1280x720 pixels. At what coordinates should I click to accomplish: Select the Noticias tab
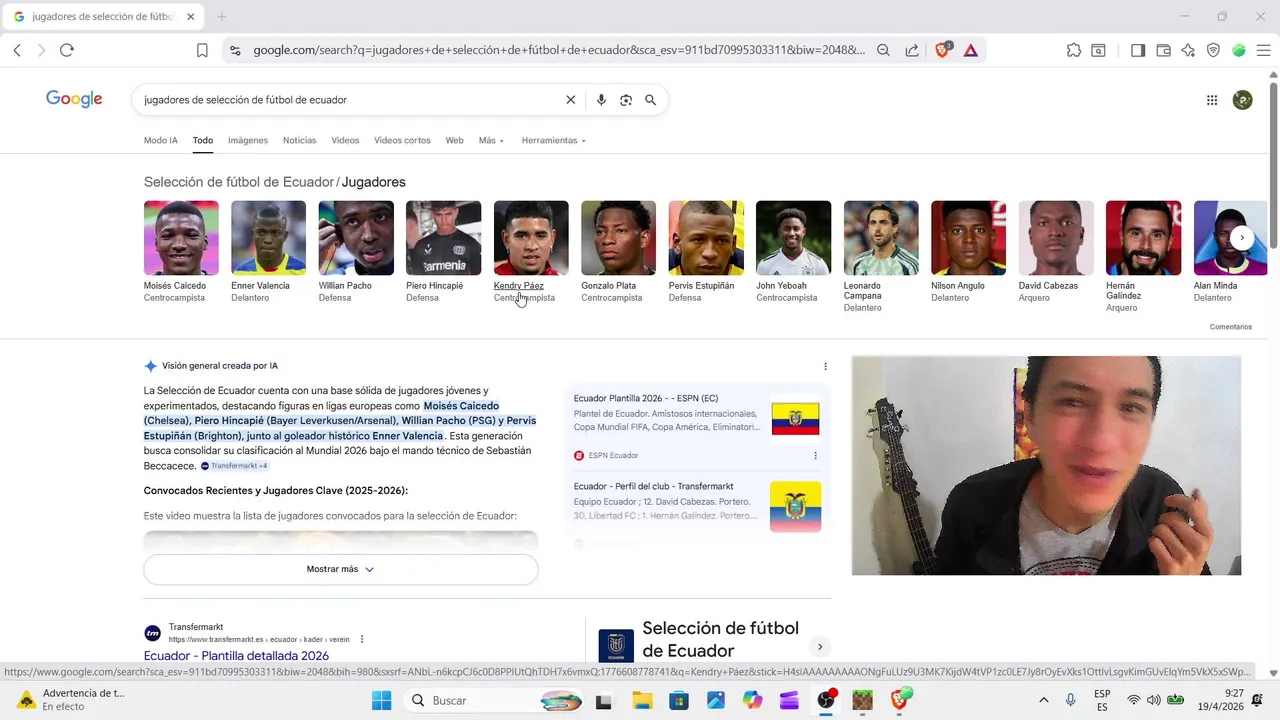pos(300,141)
